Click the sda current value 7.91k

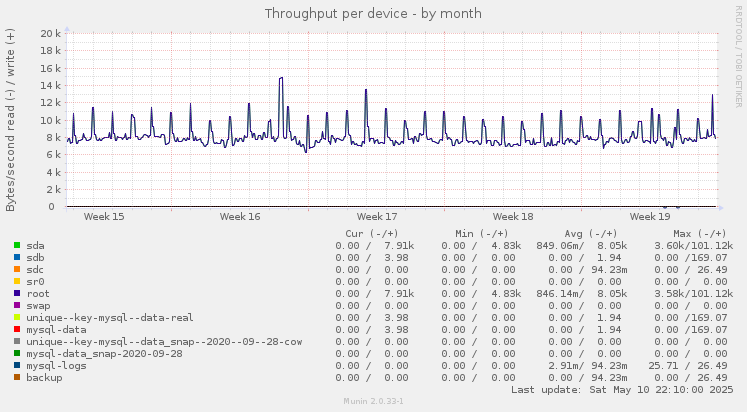[x=399, y=246]
